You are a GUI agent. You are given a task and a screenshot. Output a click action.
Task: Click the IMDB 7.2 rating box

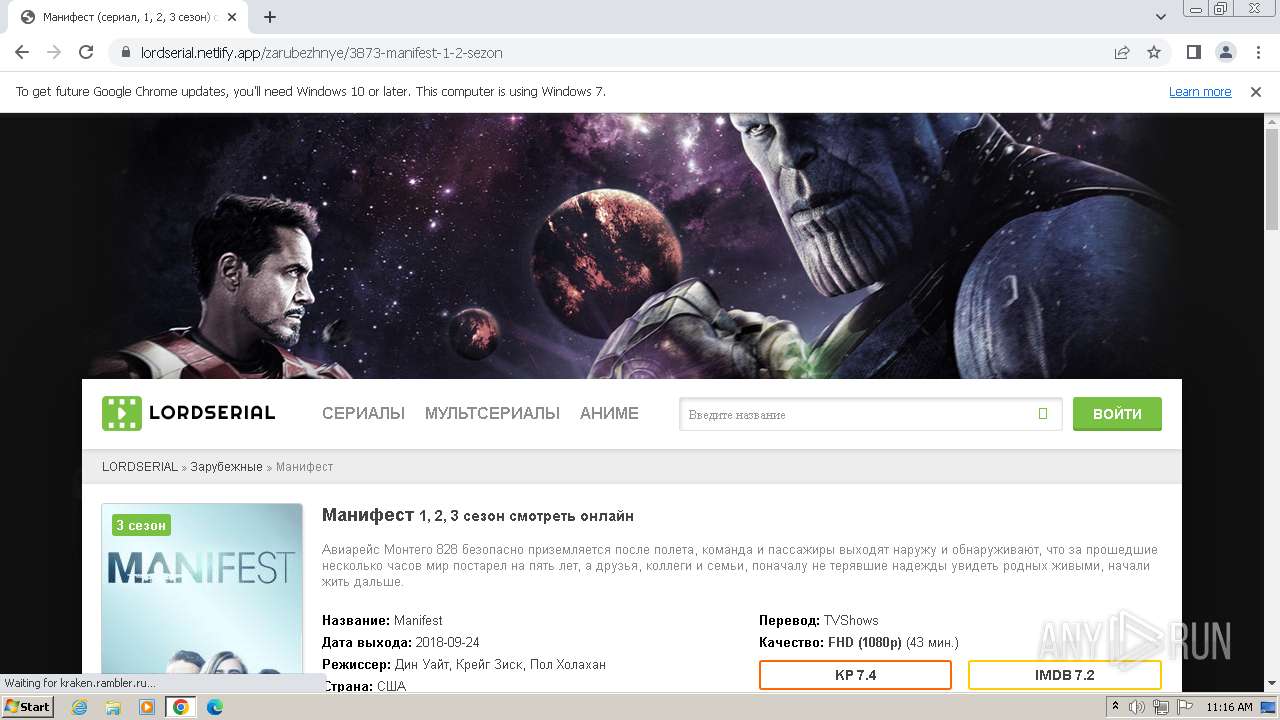1064,675
